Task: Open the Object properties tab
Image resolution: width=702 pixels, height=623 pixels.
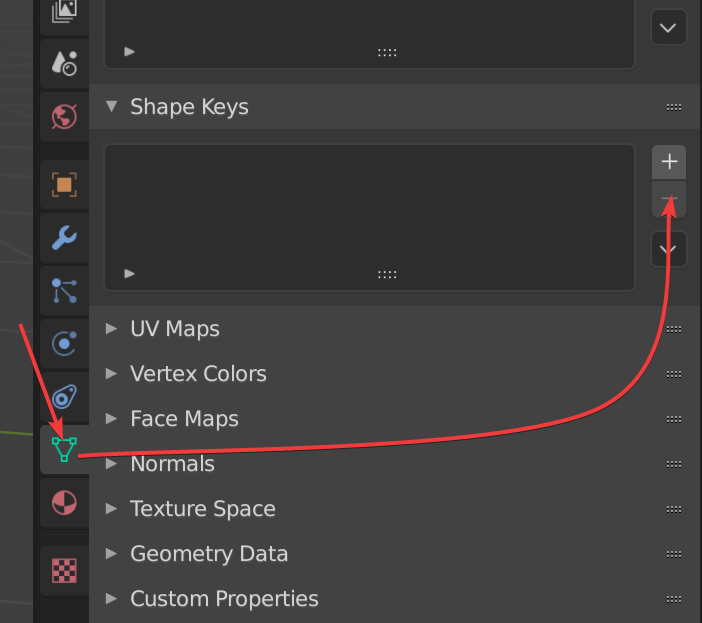Action: tap(65, 184)
